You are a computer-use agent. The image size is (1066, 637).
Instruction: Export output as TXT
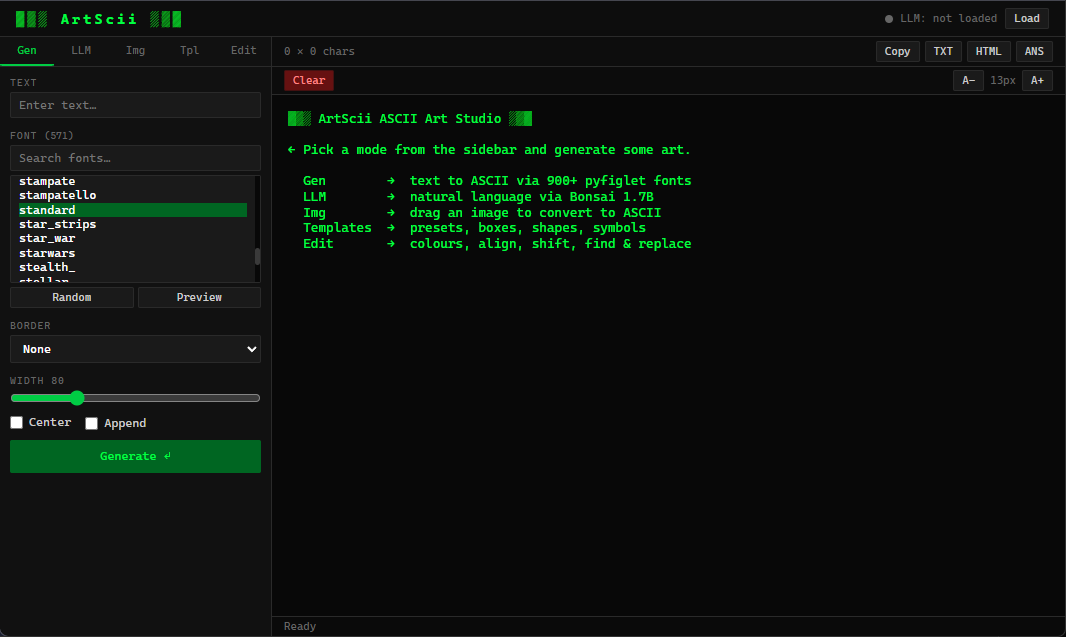pos(943,52)
